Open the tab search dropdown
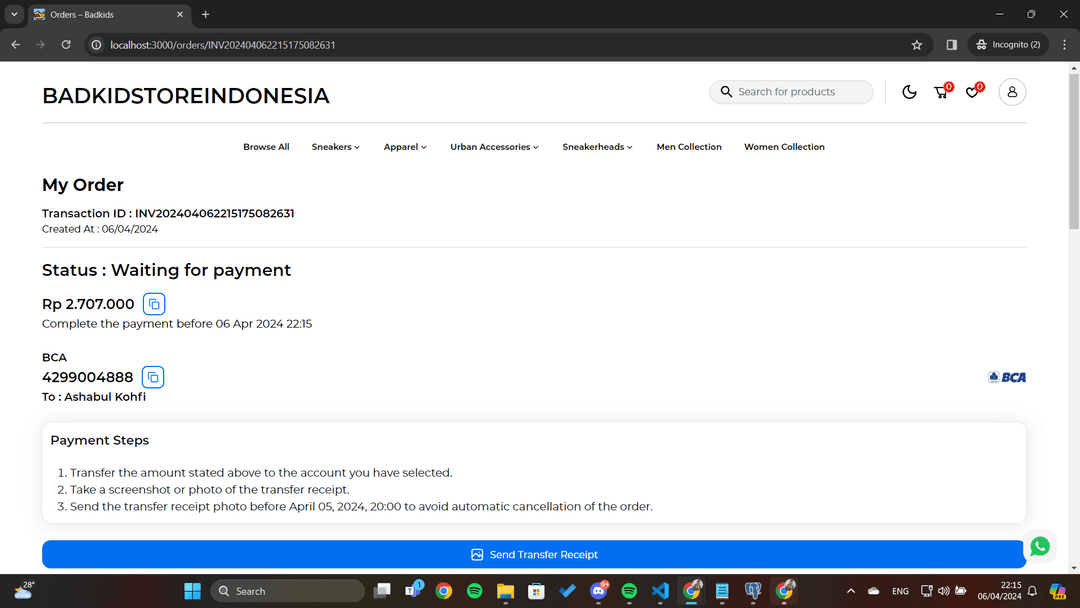 (14, 14)
